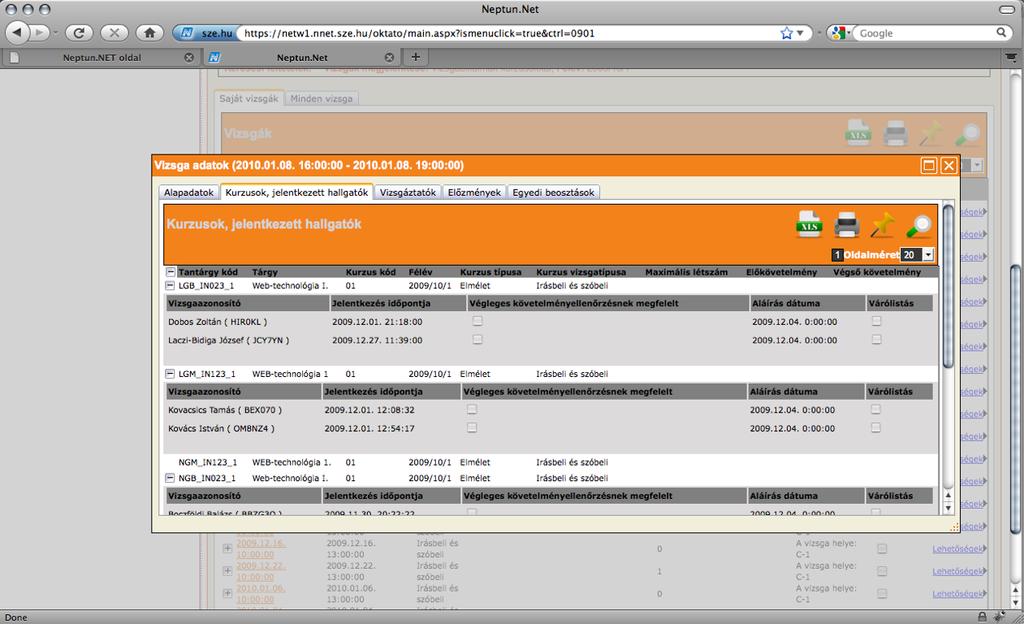Print the list with dialog printer icon
The height and width of the screenshot is (624, 1024).
click(x=846, y=225)
